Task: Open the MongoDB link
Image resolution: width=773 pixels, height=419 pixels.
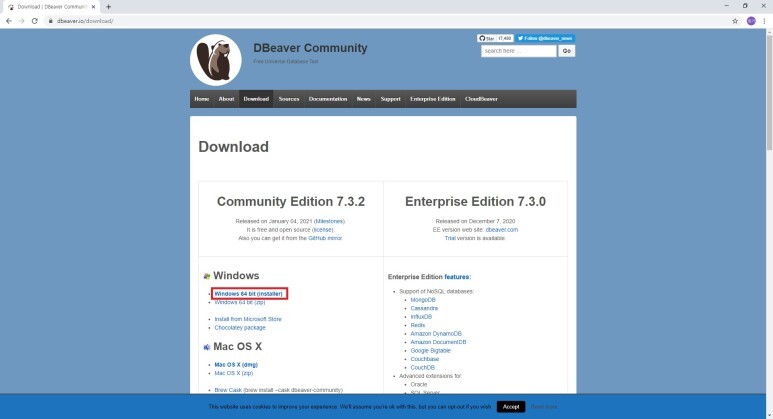Action: [x=423, y=300]
